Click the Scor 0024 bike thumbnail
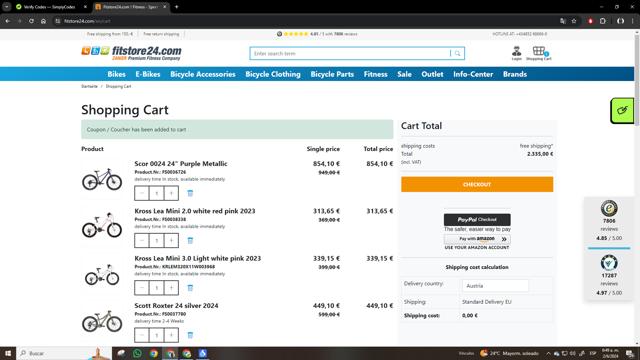 (102, 179)
